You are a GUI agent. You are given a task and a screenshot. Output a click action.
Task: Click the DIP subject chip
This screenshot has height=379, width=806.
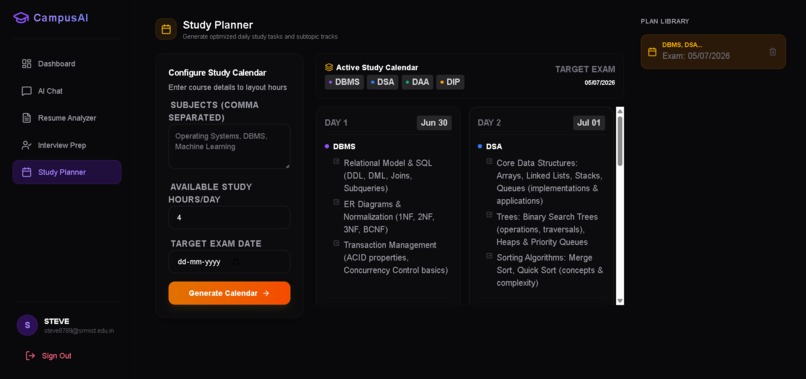(450, 82)
